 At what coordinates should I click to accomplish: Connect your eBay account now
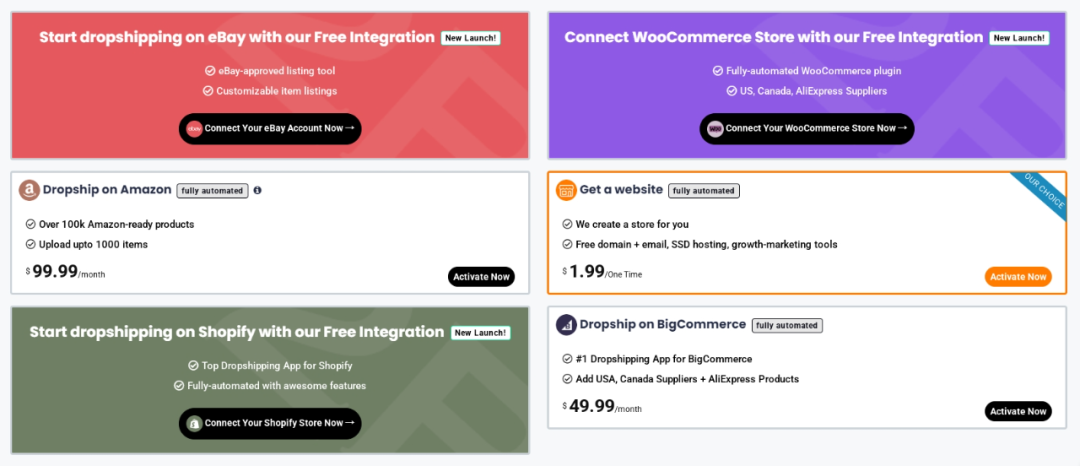(x=270, y=128)
